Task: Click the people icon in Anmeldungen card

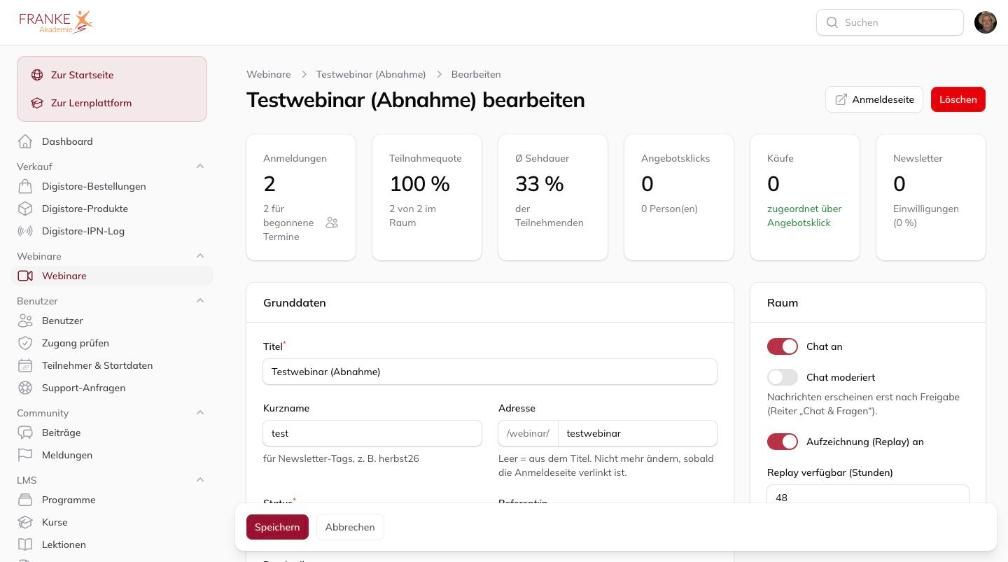Action: pyautogui.click(x=332, y=222)
